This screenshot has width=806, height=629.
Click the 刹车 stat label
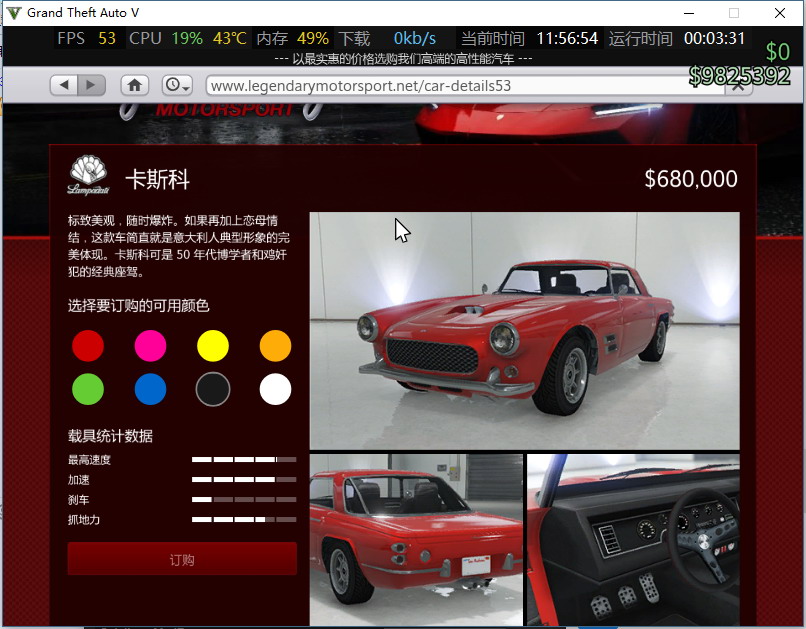point(79,500)
